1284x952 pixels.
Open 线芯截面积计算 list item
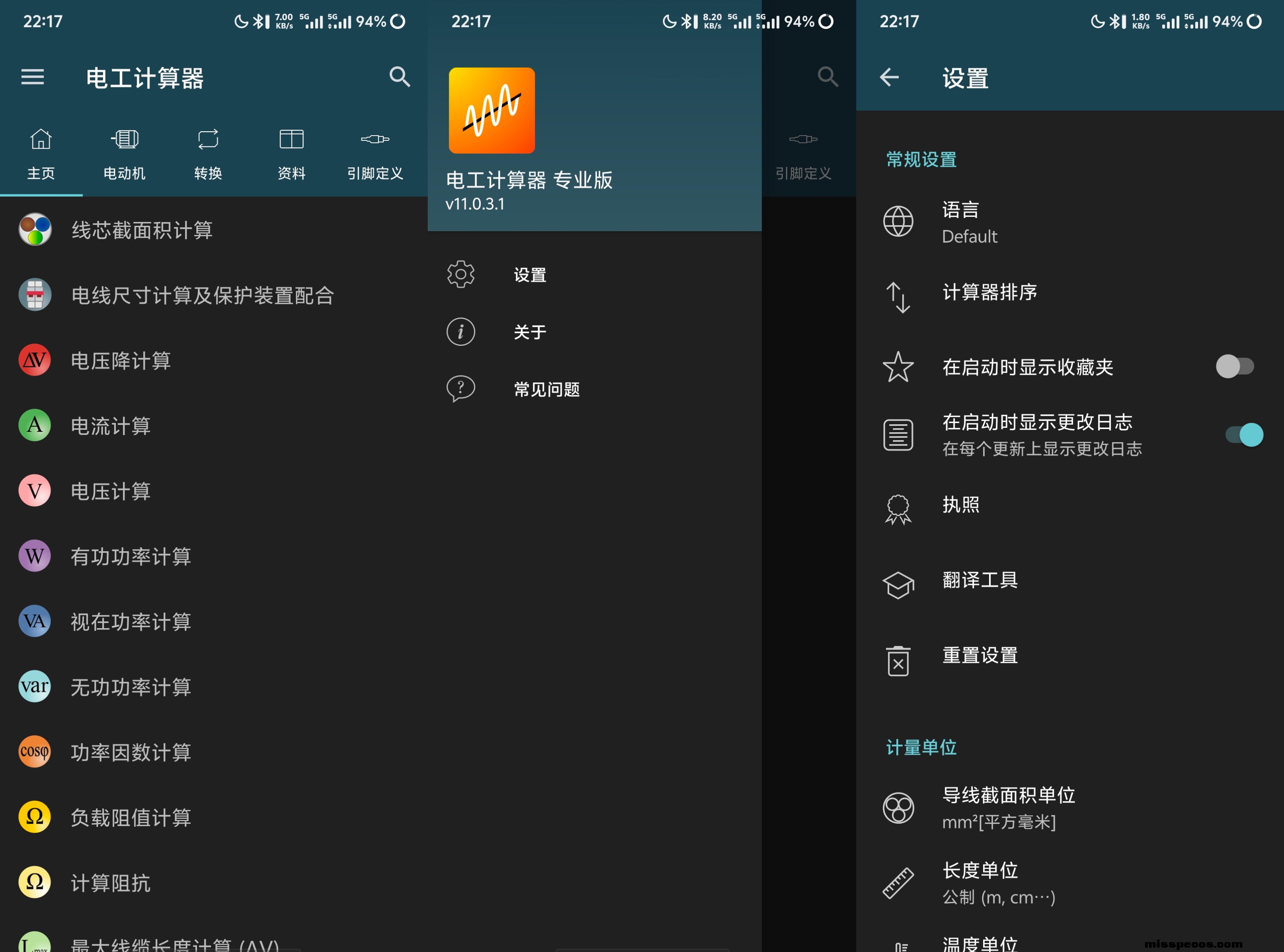point(142,230)
